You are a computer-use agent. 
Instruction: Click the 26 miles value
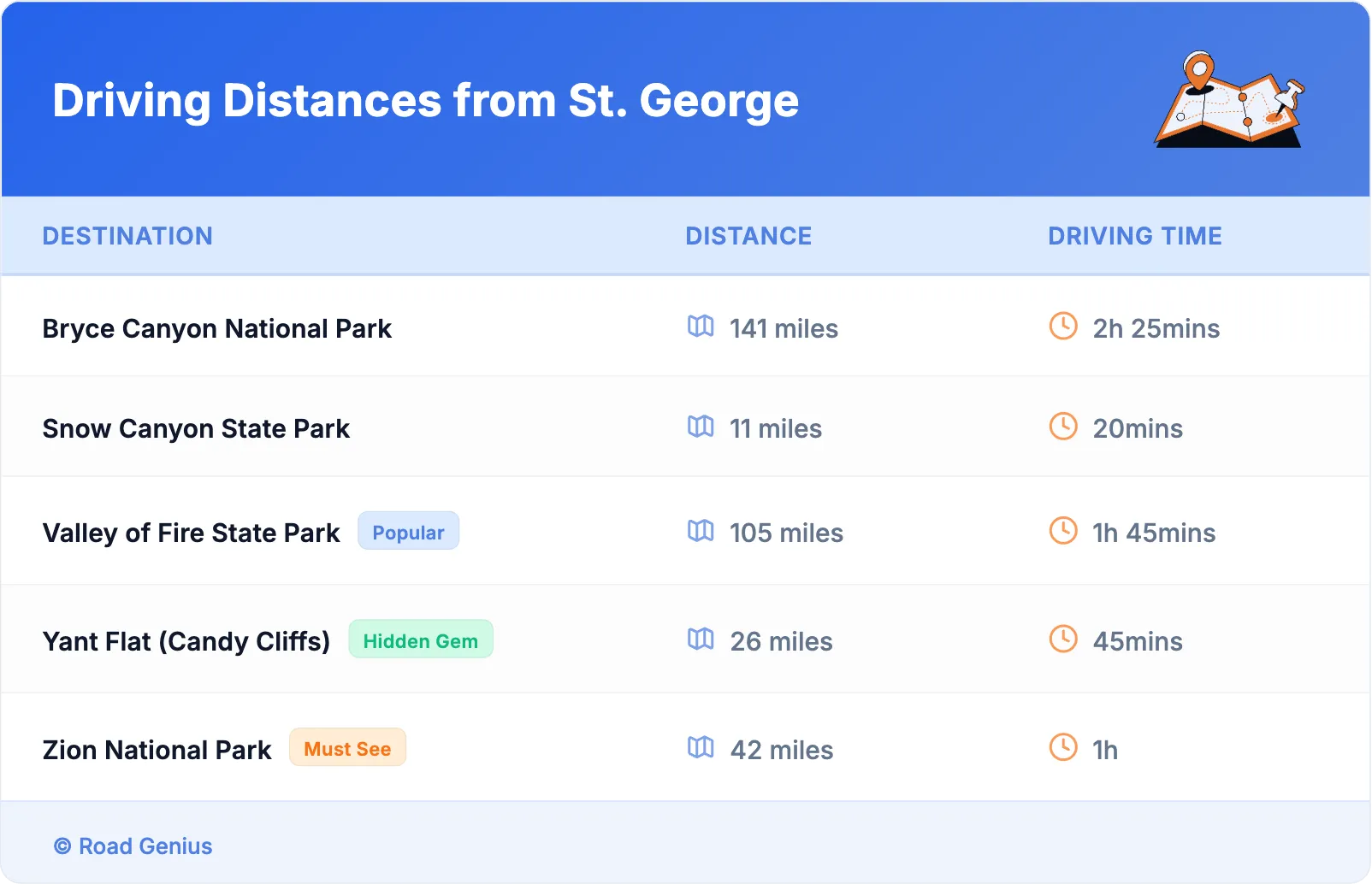[781, 642]
